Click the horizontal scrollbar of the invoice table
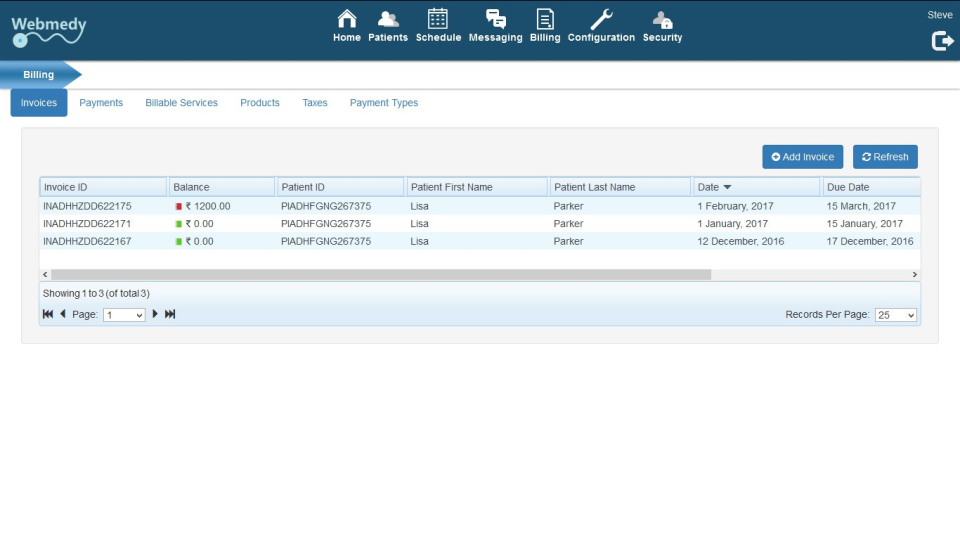This screenshot has width=960, height=540. point(380,274)
